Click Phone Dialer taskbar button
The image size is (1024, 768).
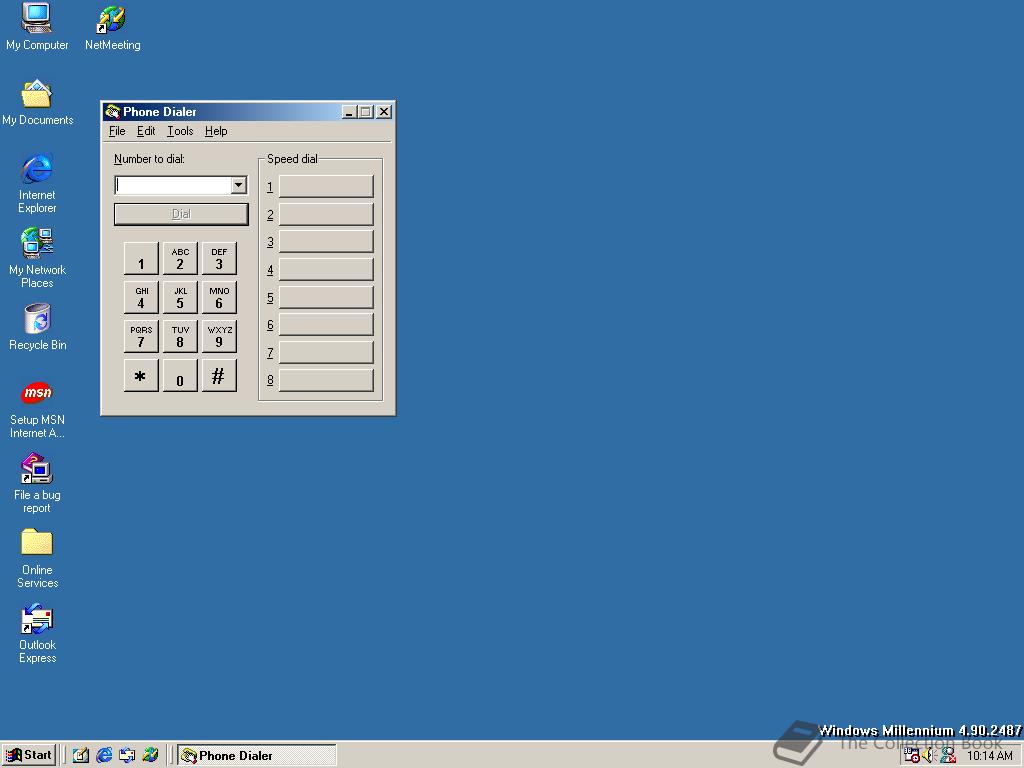(x=257, y=755)
